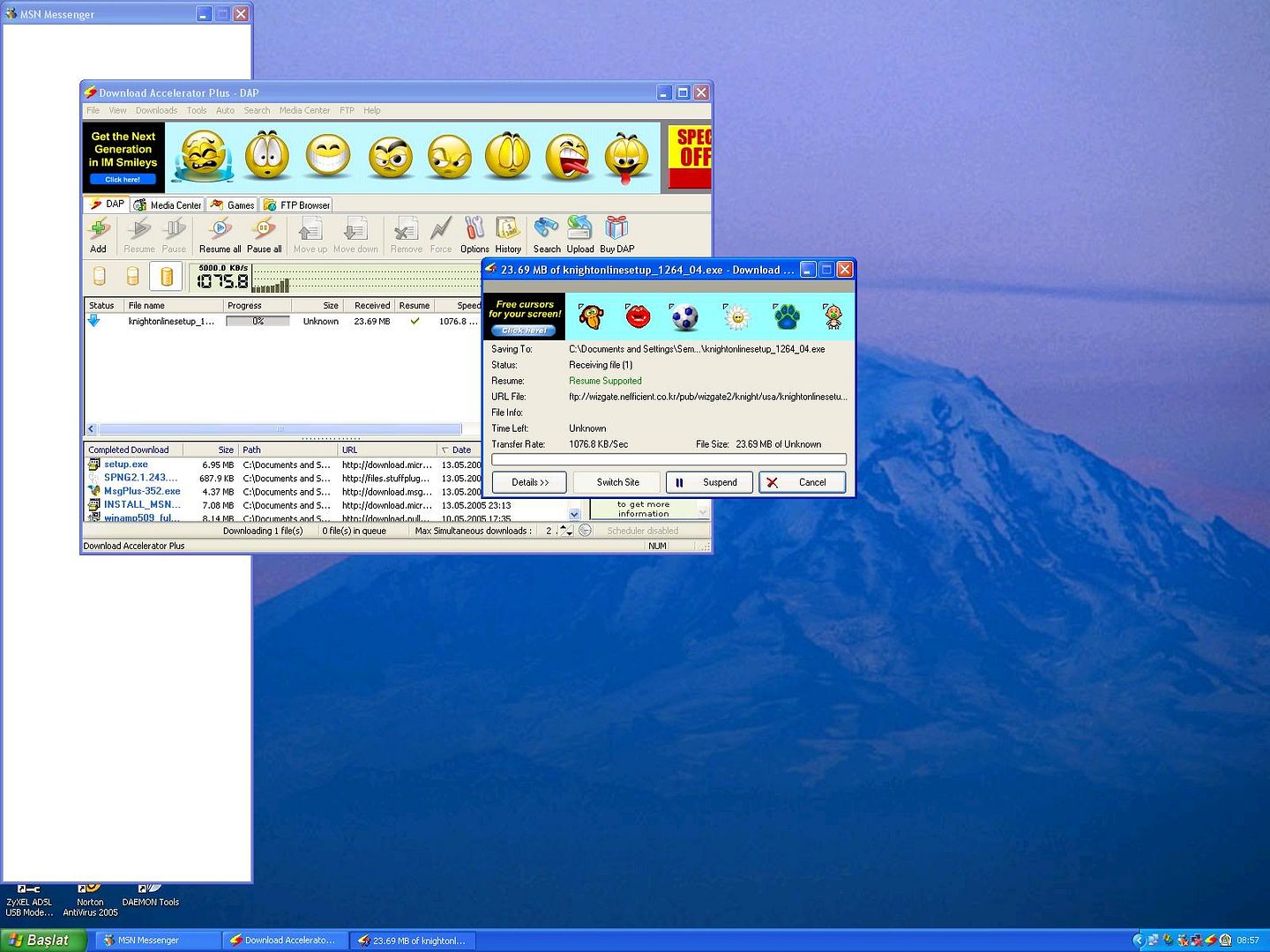The width and height of the screenshot is (1270, 952).
Task: Toggle the scheduler clock icon in status bar
Action: click(585, 531)
